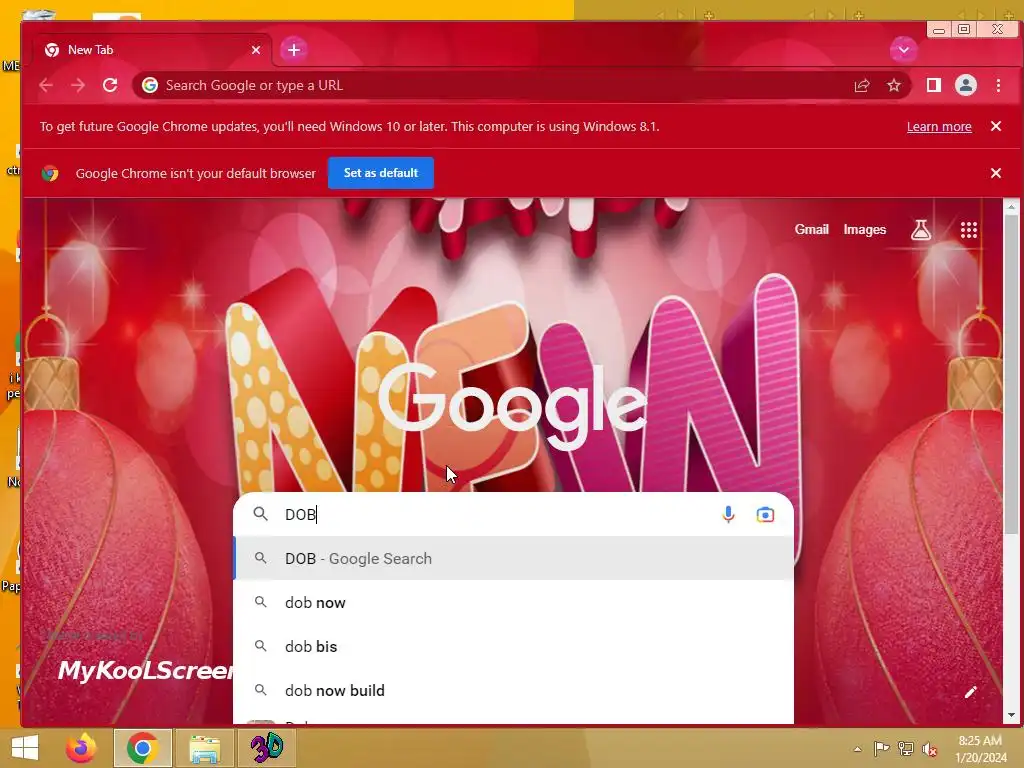The height and width of the screenshot is (768, 1024).
Task: Click the customize Chrome pencil icon
Action: pyautogui.click(x=970, y=692)
